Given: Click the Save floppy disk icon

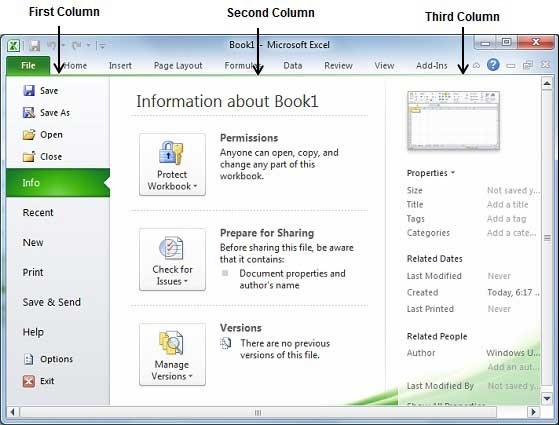Looking at the screenshot, I should point(29,91).
